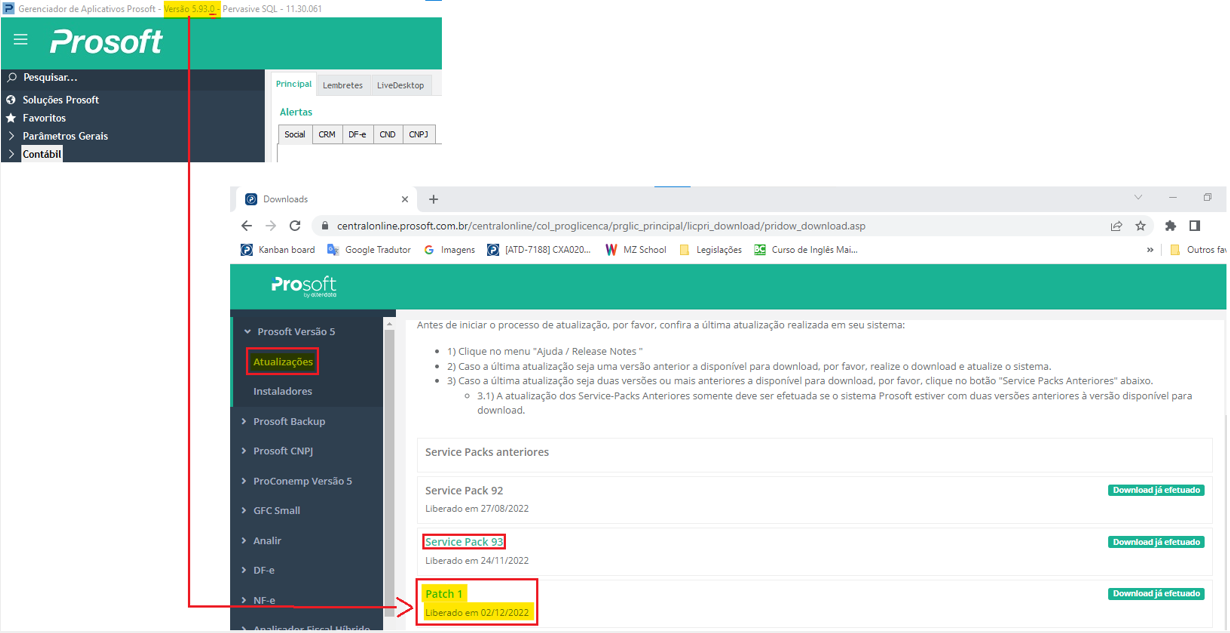Viewport: 1230px width, 633px height.
Task: Open the Kanban board bookmark
Action: 278,250
